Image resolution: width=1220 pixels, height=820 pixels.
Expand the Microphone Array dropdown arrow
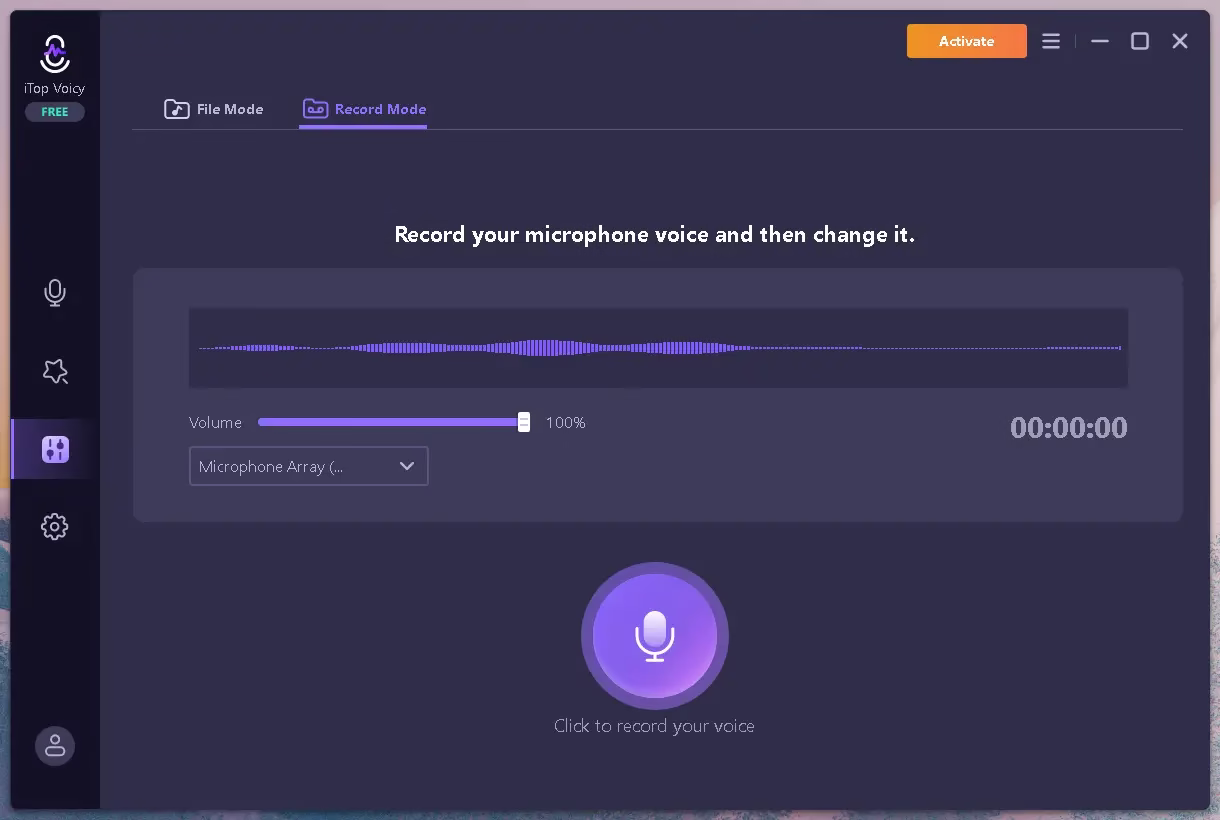[x=407, y=466]
